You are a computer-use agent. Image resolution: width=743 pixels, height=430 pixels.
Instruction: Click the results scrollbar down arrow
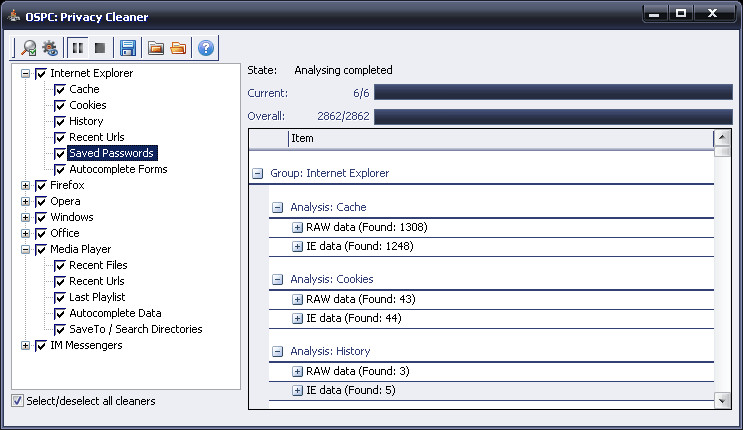[722, 400]
